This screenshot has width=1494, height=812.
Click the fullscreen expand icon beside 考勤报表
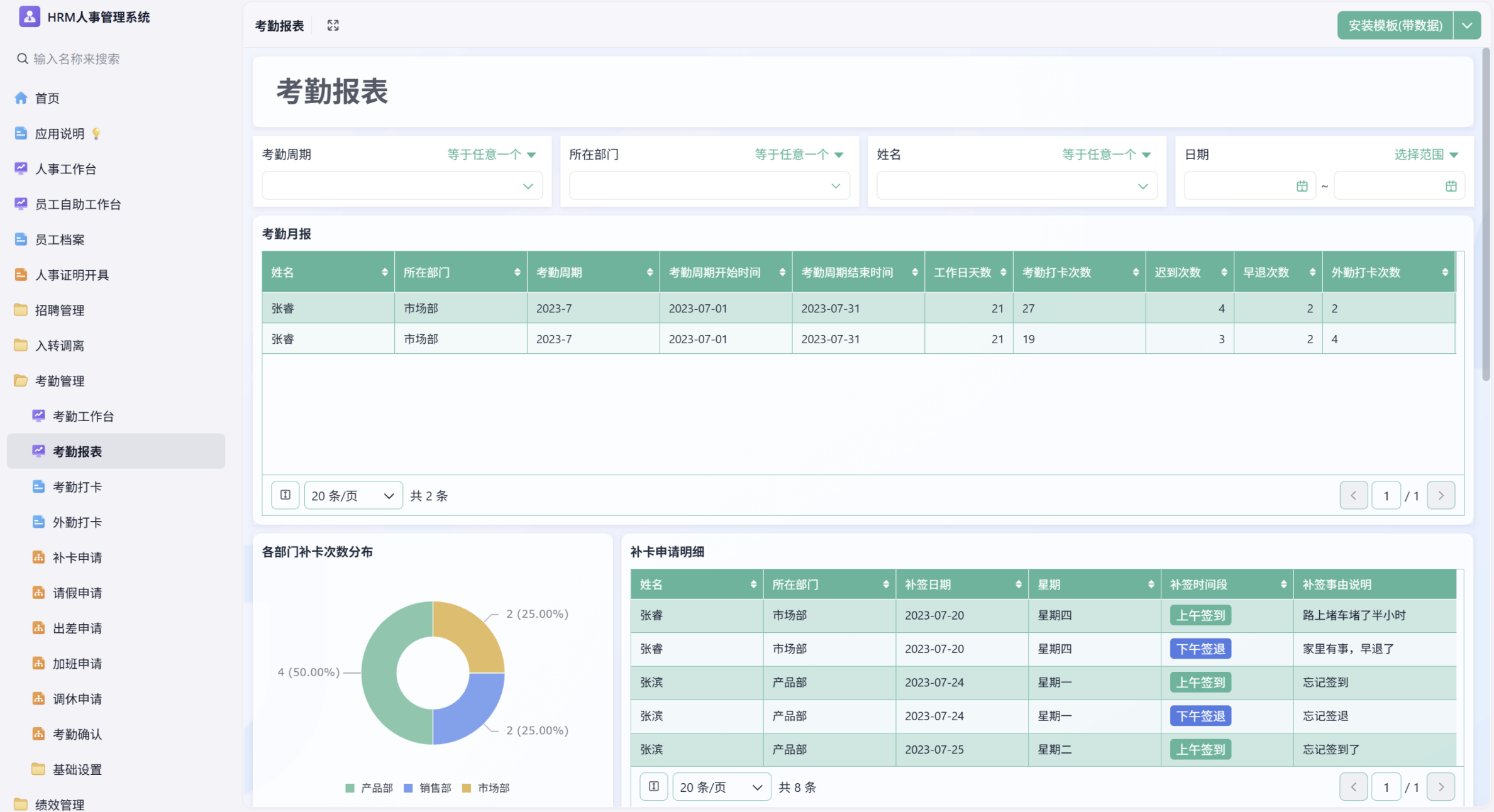pos(333,25)
